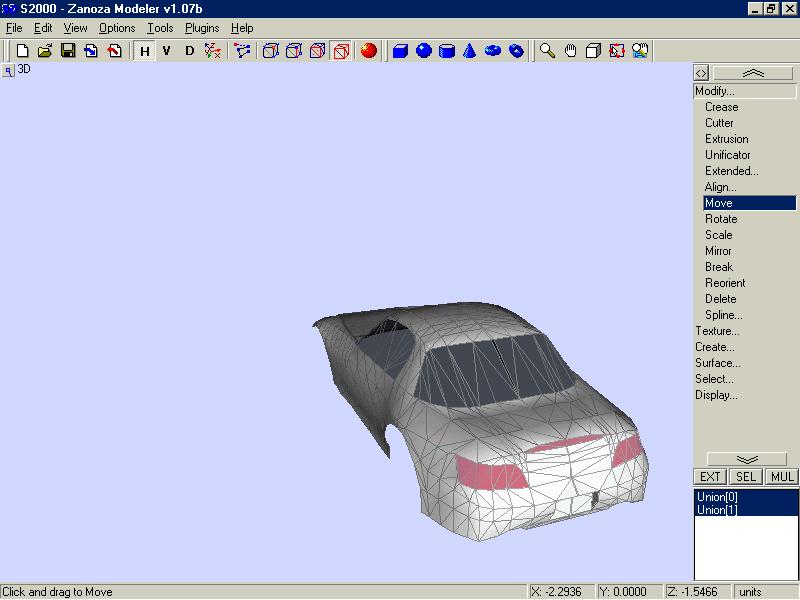This screenshot has width=800, height=600.
Task: Click the Open file folder icon
Action: pos(45,50)
